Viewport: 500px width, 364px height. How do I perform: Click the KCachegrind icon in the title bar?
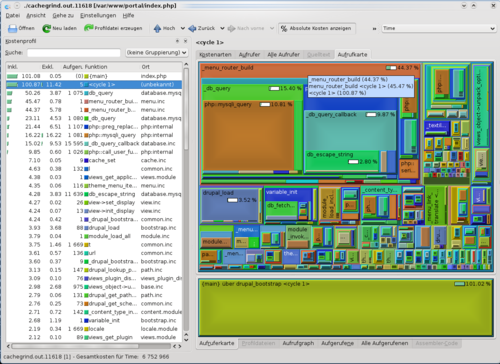coord(7,6)
